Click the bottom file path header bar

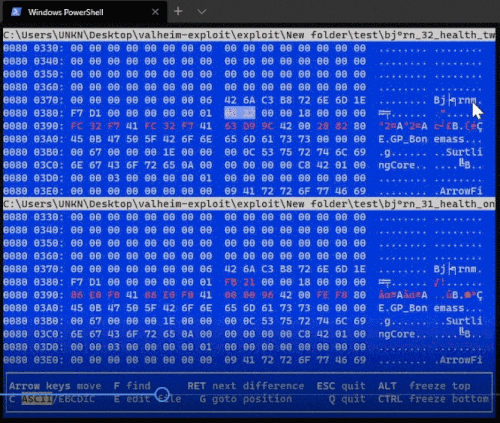tap(249, 204)
